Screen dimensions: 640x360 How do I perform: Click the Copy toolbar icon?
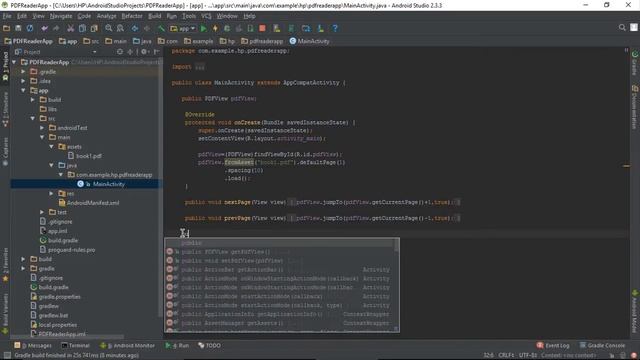(x=82, y=28)
